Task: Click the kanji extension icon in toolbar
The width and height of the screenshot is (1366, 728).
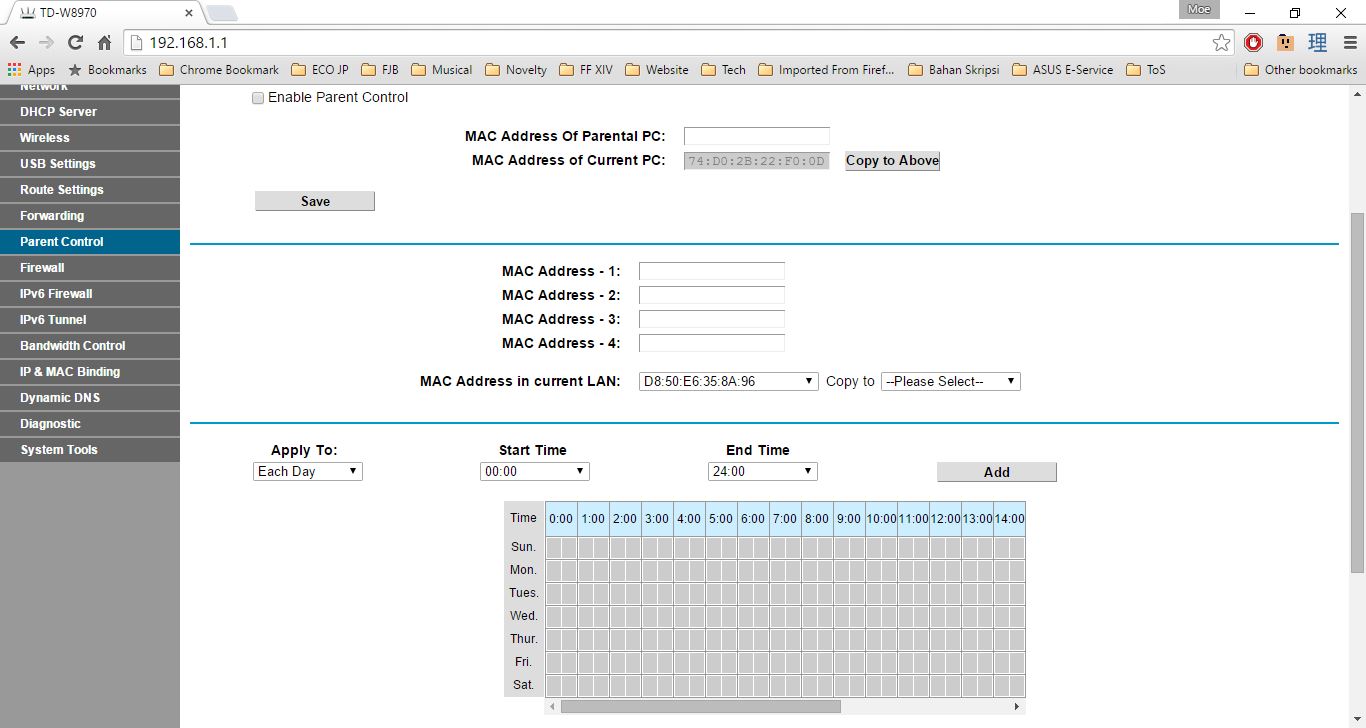Action: tap(1317, 43)
